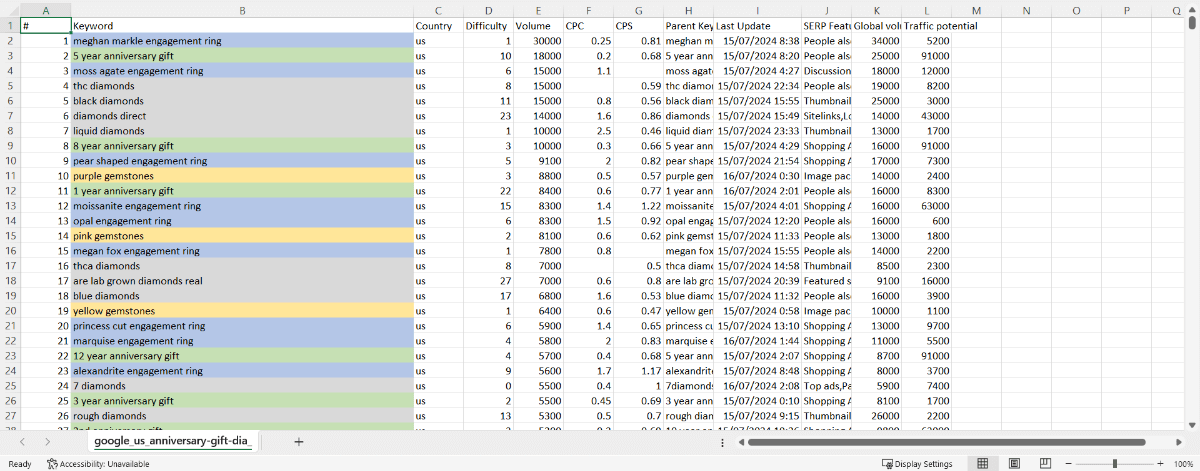Select row 10 header

tap(9, 176)
